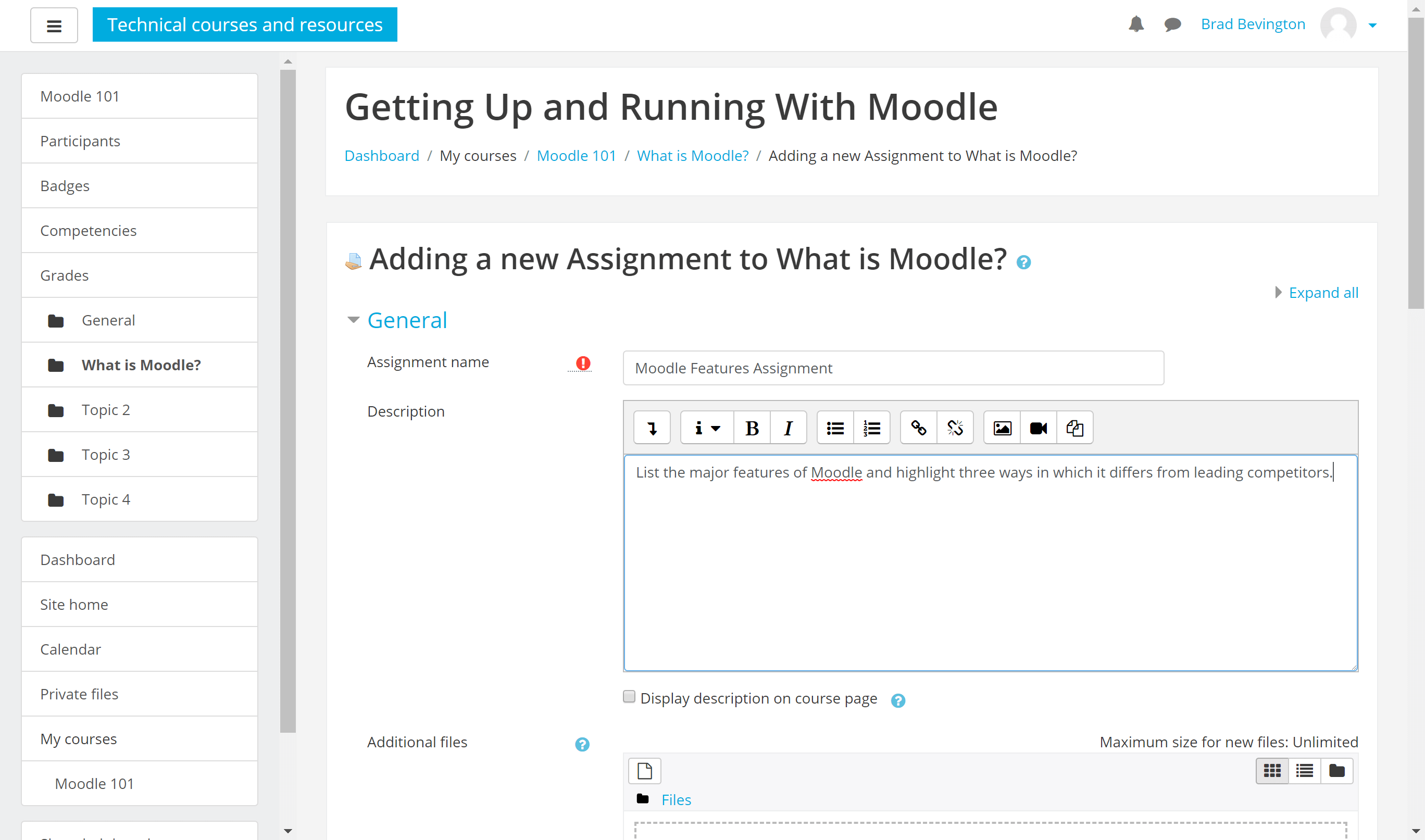Switch file view to folder tree

point(1336,770)
